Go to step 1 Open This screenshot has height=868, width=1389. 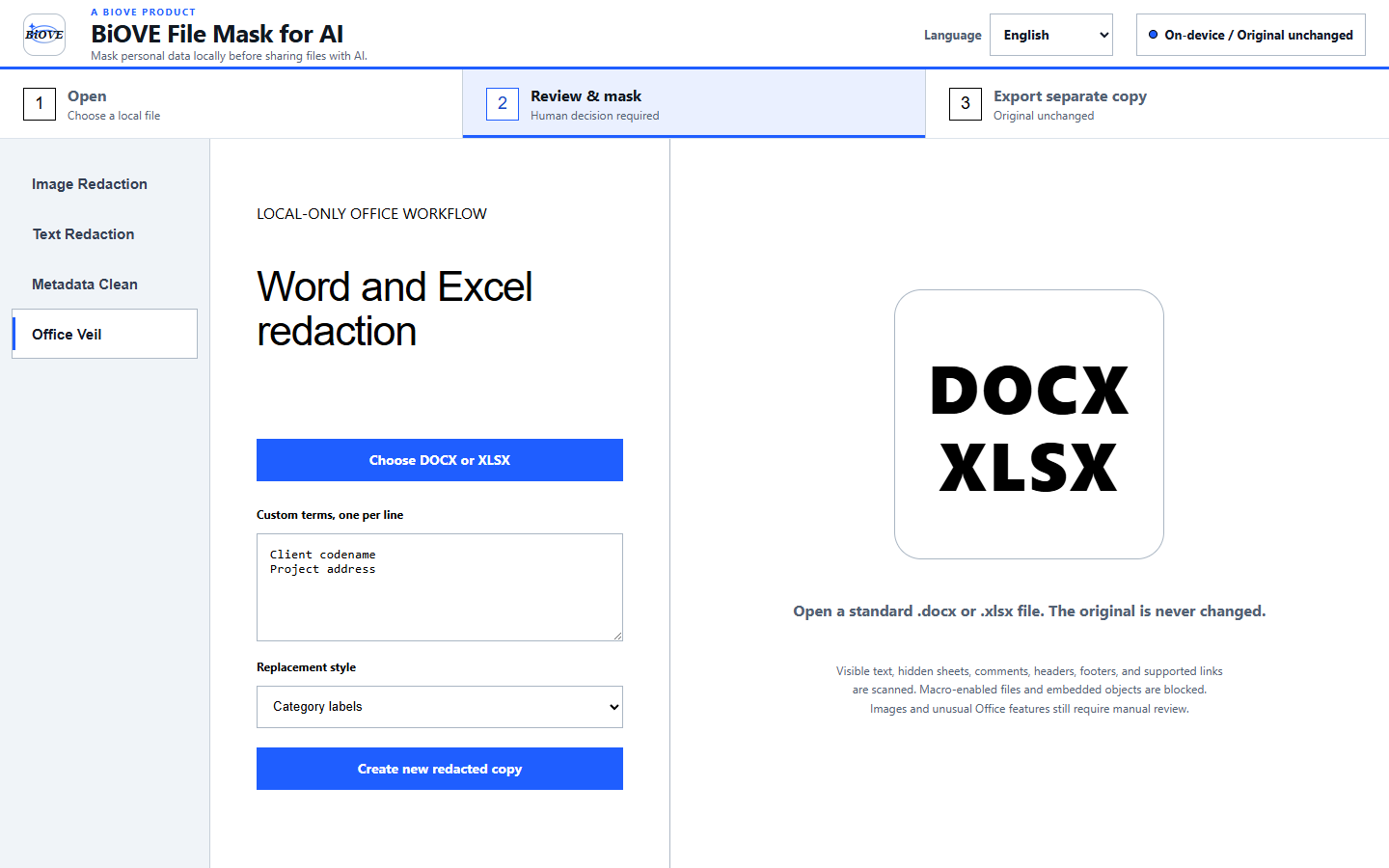point(231,103)
